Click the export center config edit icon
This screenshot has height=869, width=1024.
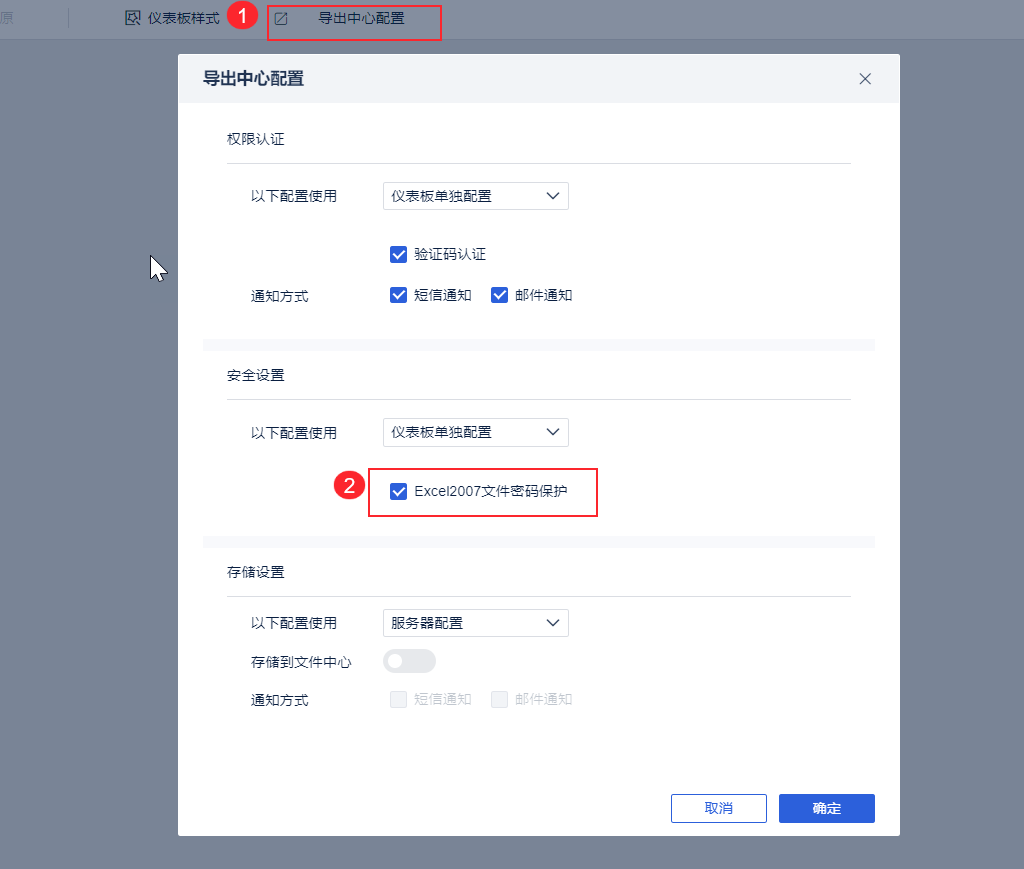click(x=281, y=18)
